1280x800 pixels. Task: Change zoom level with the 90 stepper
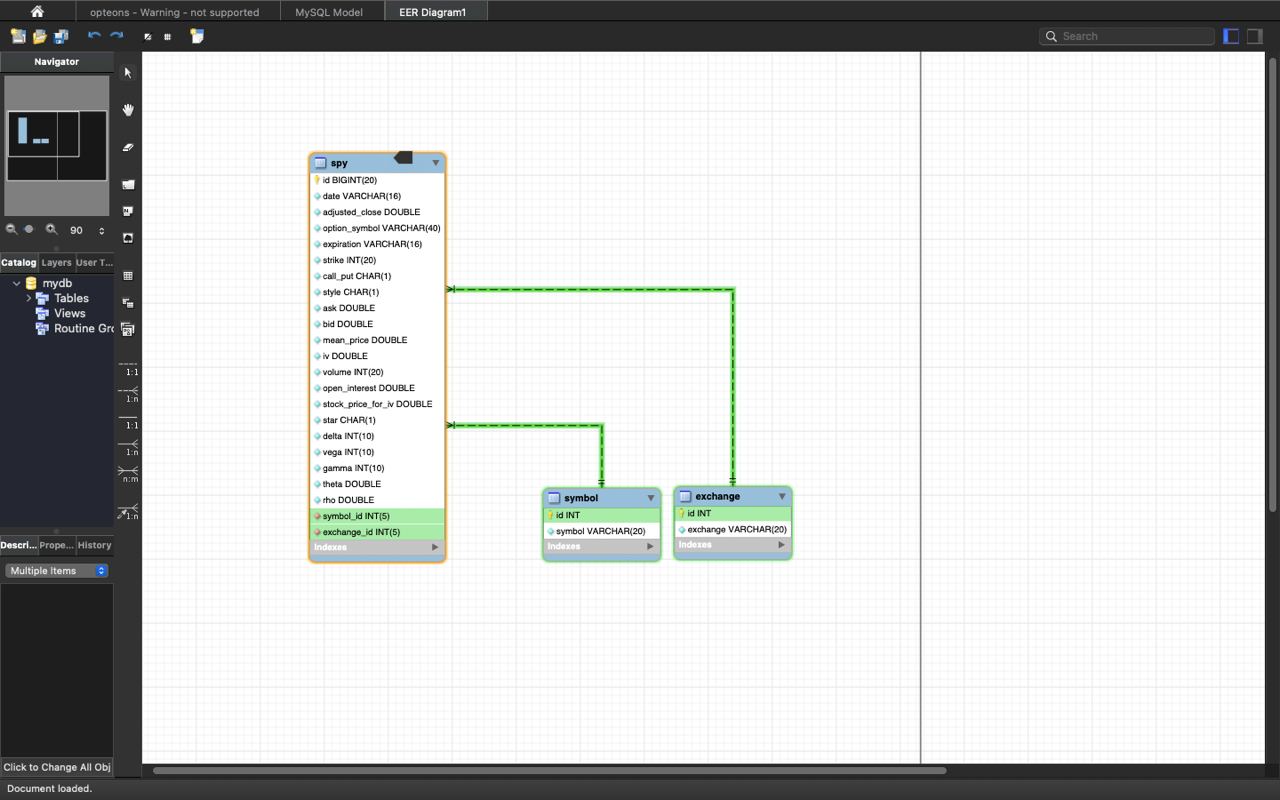coord(101,230)
